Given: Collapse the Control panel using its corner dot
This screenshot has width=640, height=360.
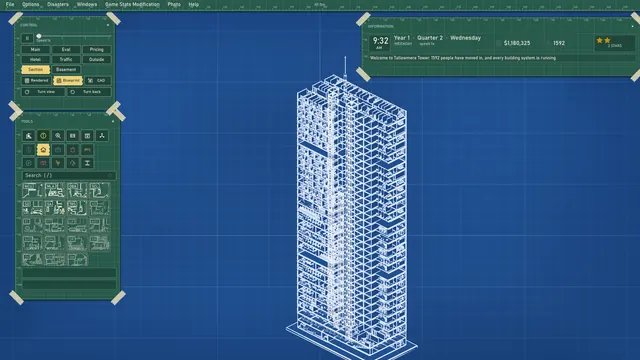Looking at the screenshot, I should click(x=108, y=25).
